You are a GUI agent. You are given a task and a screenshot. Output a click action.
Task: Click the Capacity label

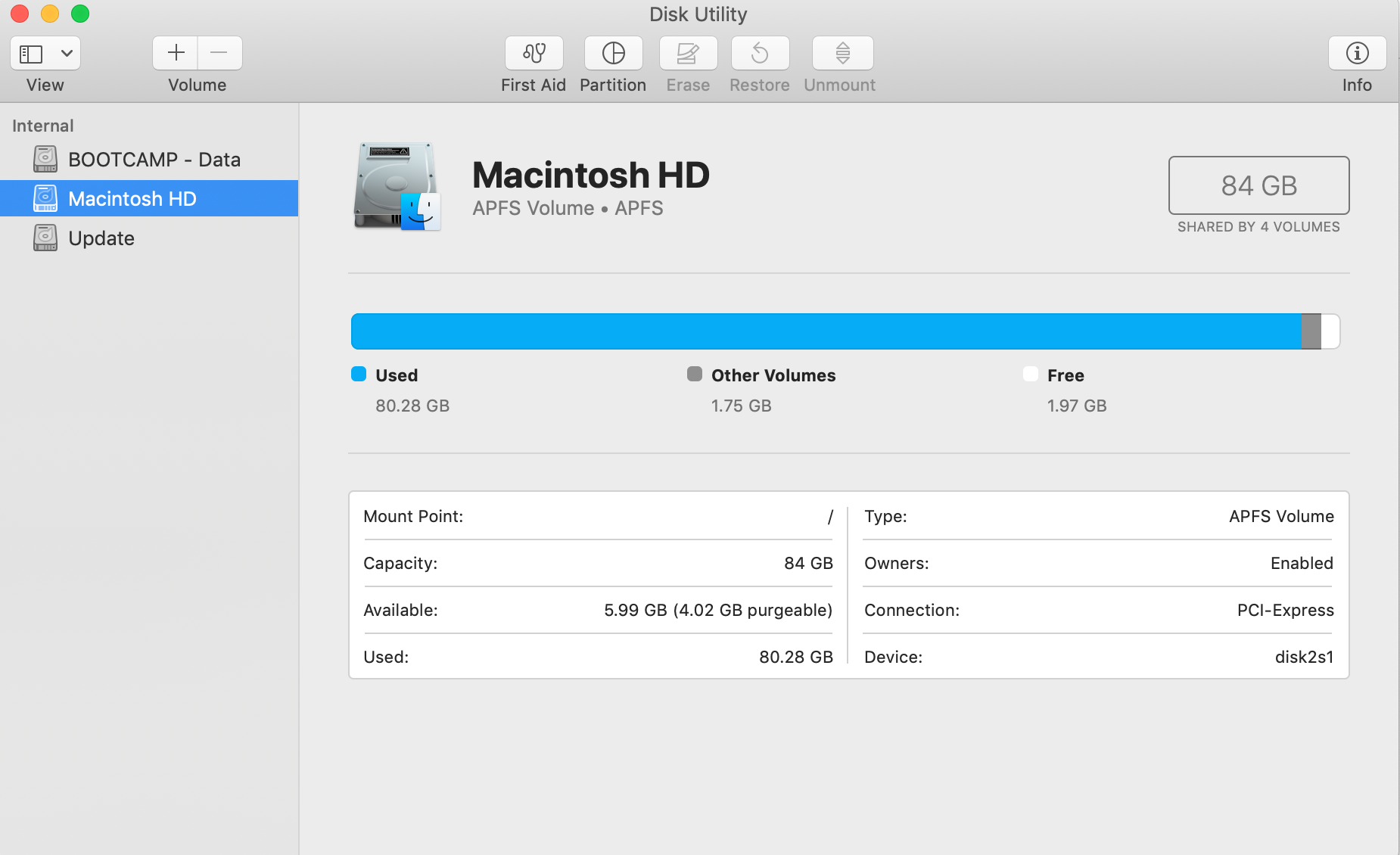[400, 563]
